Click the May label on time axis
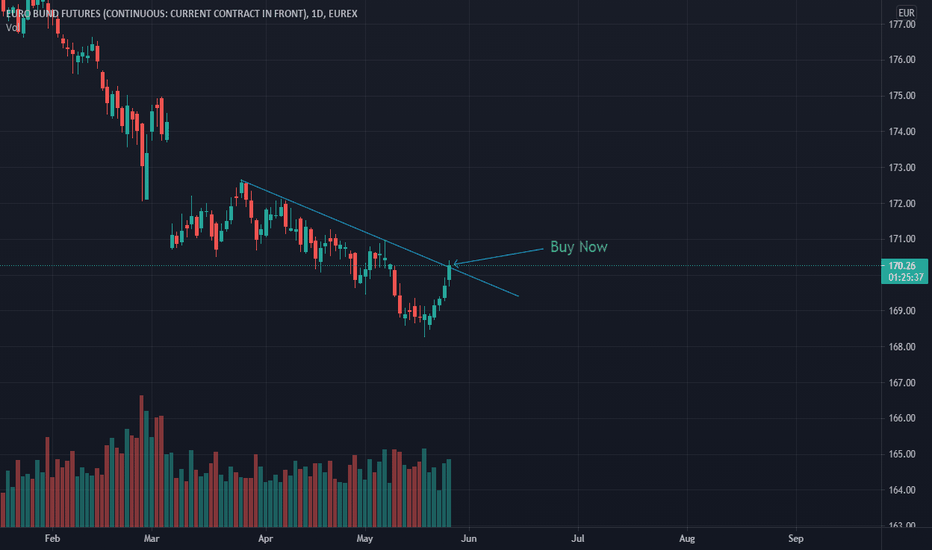Viewport: 932px width, 550px height. [364, 539]
